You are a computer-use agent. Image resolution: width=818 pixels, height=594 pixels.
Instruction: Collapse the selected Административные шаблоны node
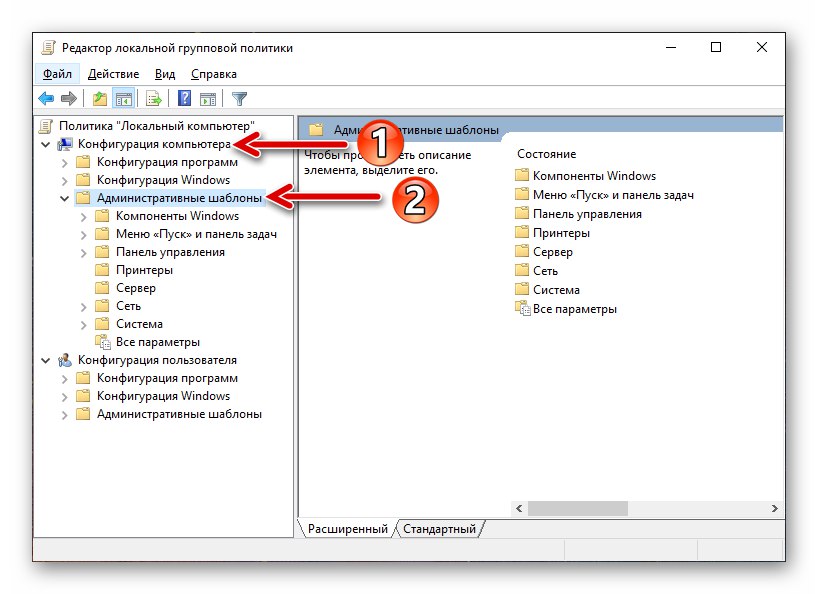coord(65,199)
